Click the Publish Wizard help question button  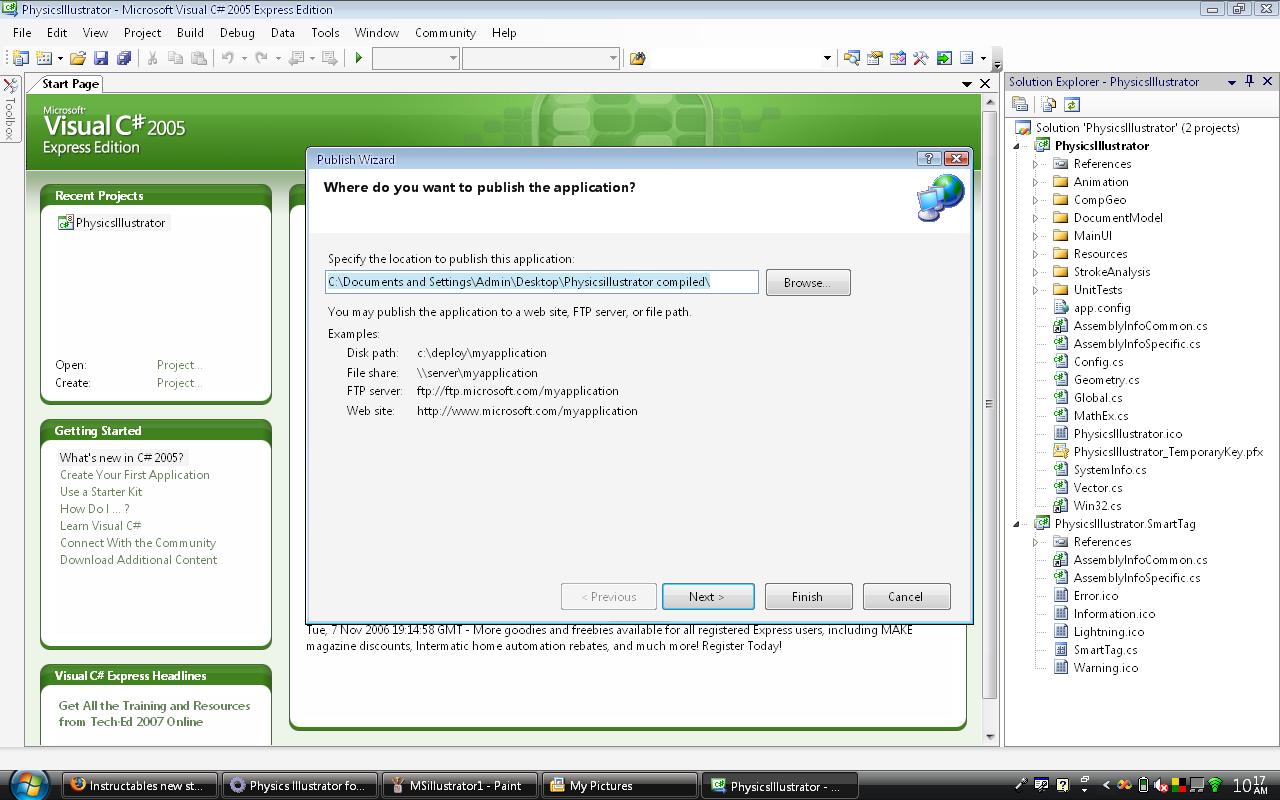[928, 159]
